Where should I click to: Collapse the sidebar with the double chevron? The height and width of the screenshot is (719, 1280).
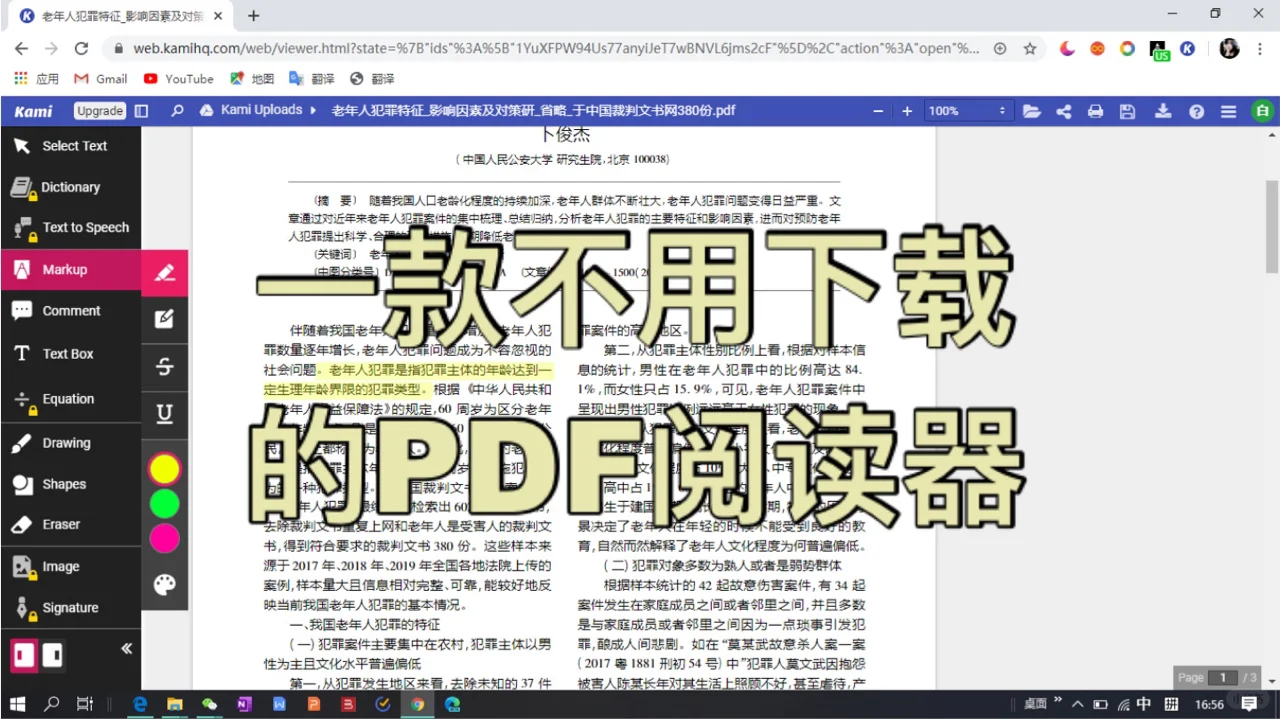(x=126, y=648)
